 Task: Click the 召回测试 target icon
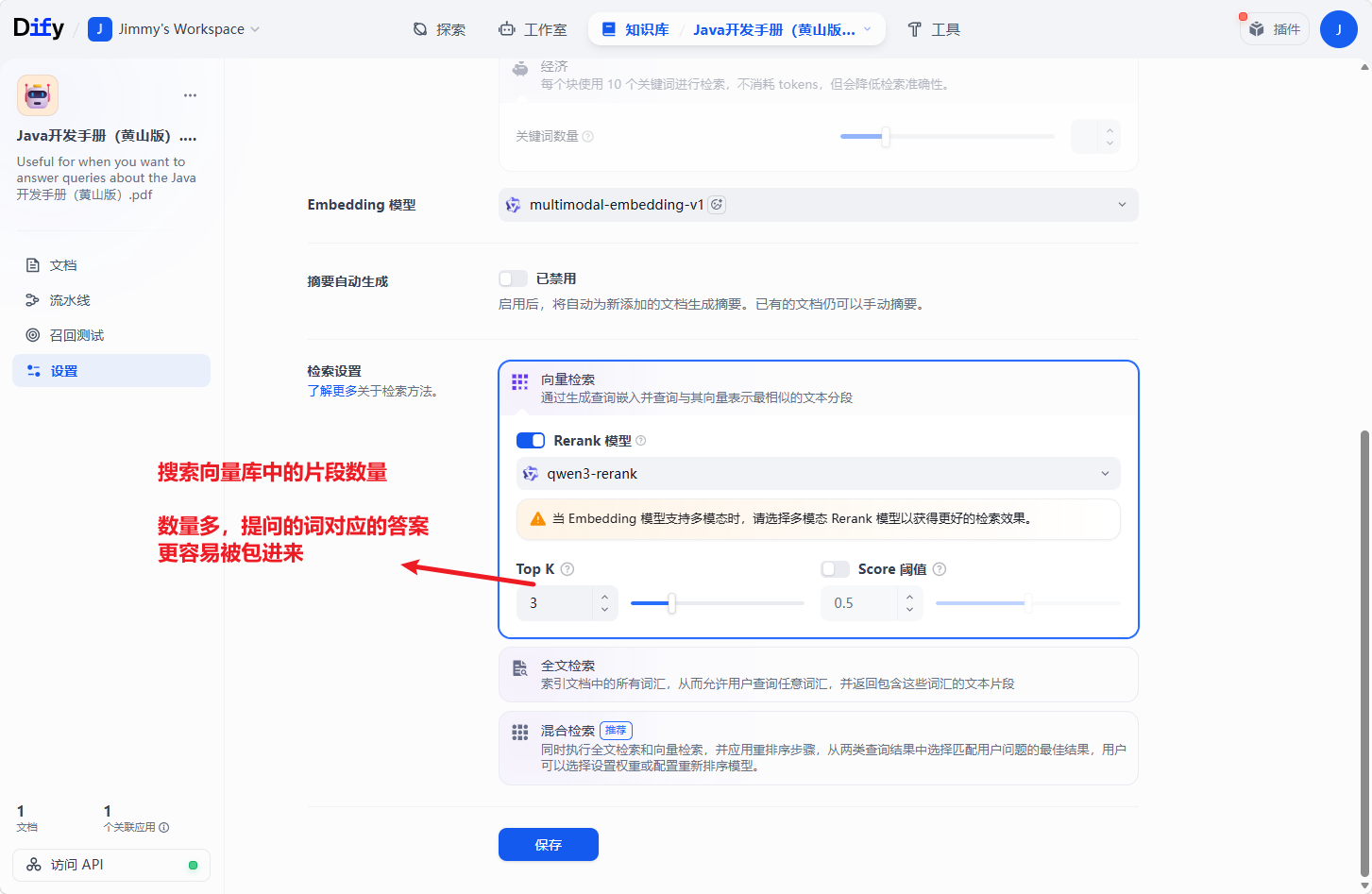coord(33,335)
